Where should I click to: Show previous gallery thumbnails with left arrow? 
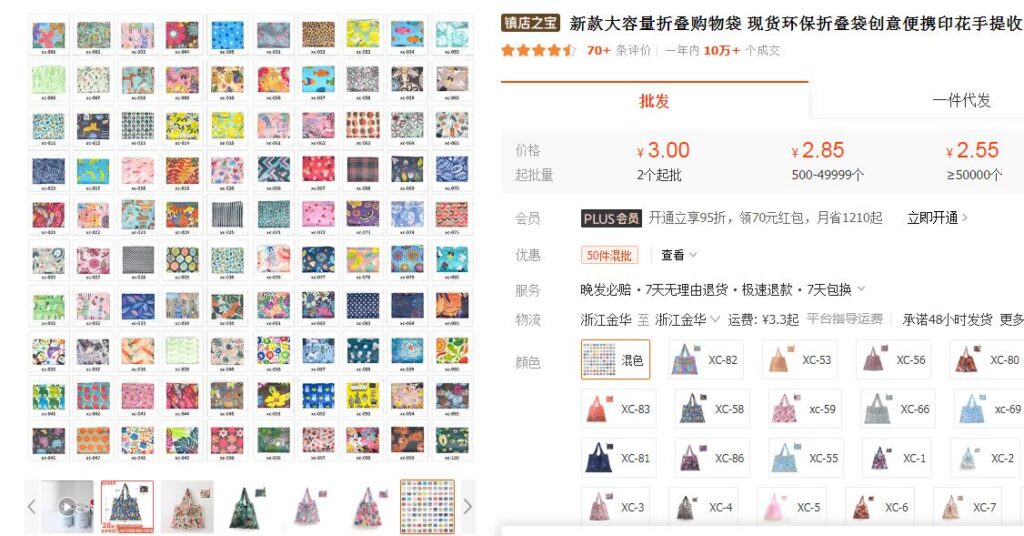[31, 507]
